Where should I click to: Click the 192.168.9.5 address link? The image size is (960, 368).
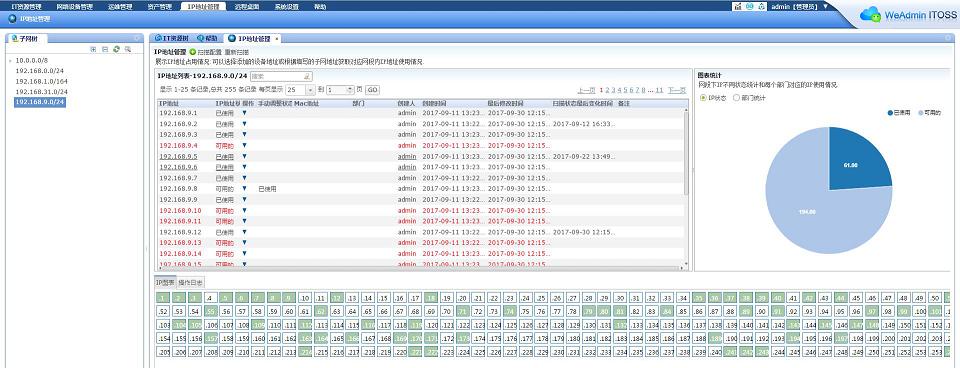178,156
